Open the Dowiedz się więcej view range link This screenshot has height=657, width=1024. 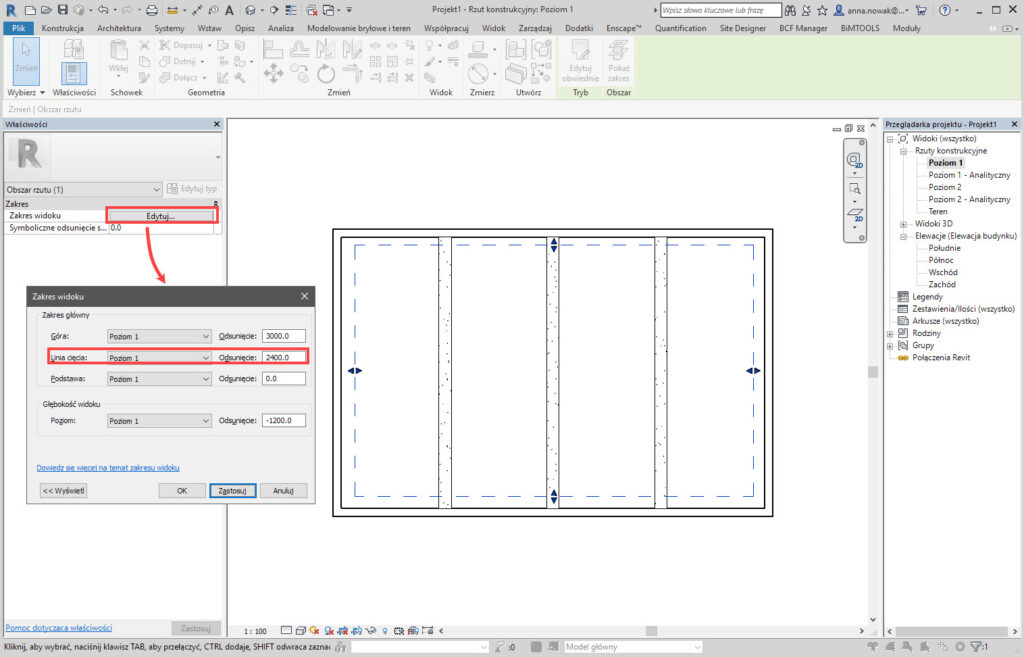point(108,467)
